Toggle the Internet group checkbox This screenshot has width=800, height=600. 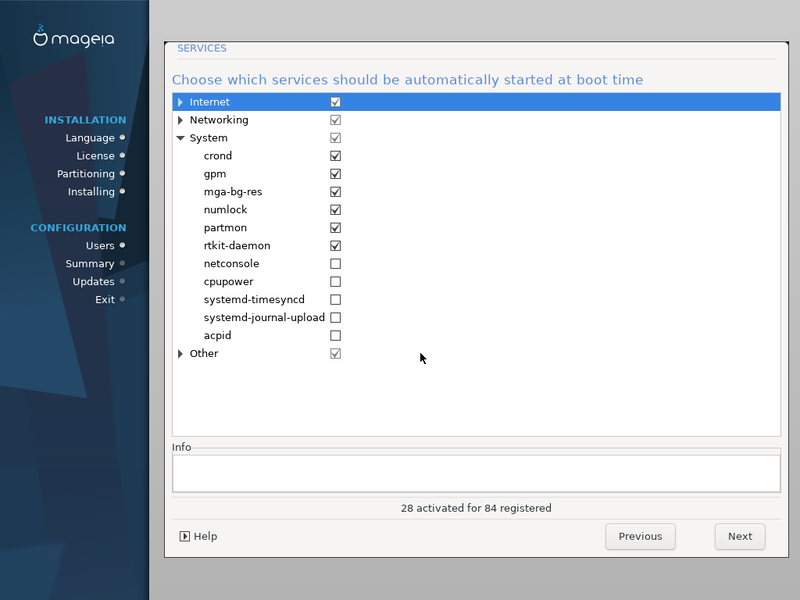pyautogui.click(x=335, y=102)
